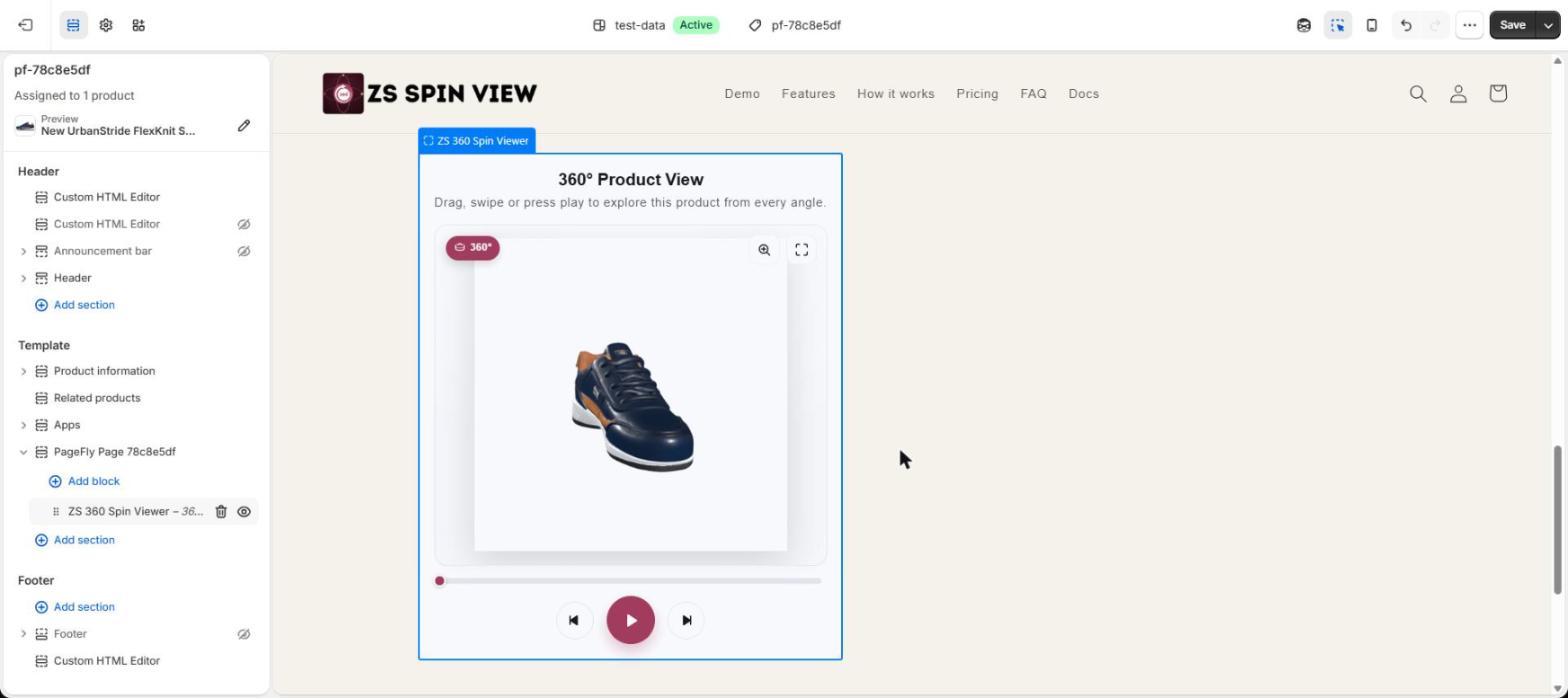Click the tag icon beside pf-78c8e5df
Image resolution: width=1568 pixels, height=698 pixels.
coord(755,25)
